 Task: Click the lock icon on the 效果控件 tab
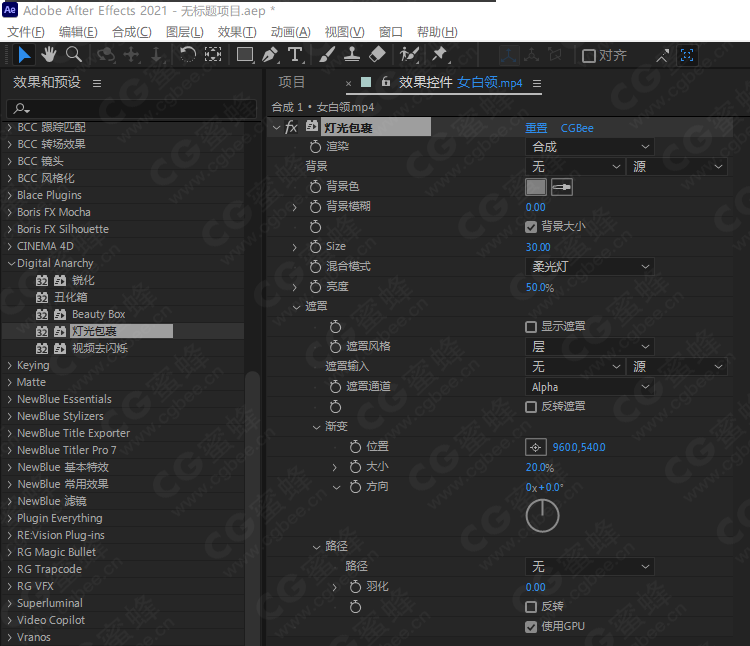pos(386,82)
